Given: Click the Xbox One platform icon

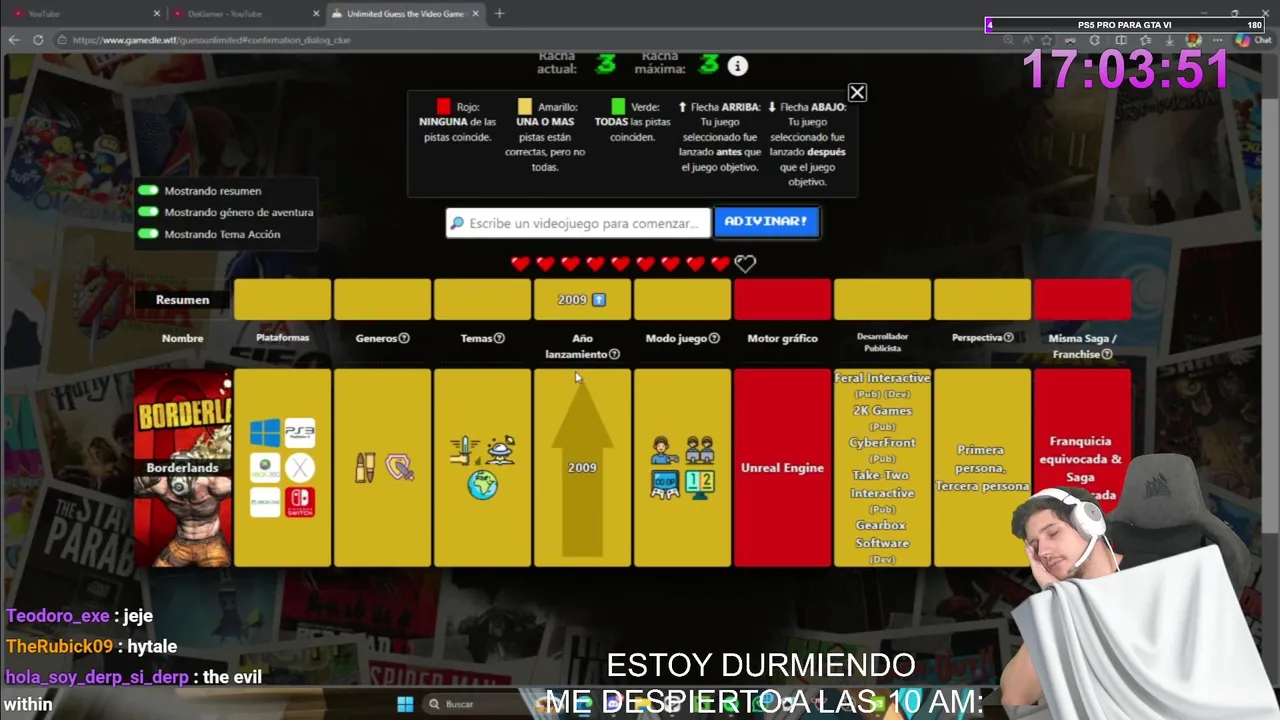Looking at the screenshot, I should pyautogui.click(x=265, y=502).
